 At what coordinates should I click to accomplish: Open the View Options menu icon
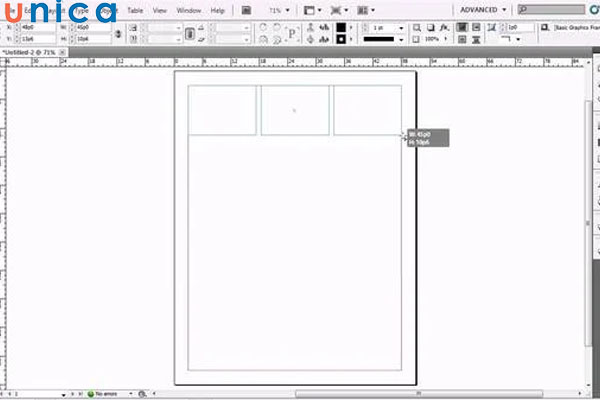coord(309,10)
